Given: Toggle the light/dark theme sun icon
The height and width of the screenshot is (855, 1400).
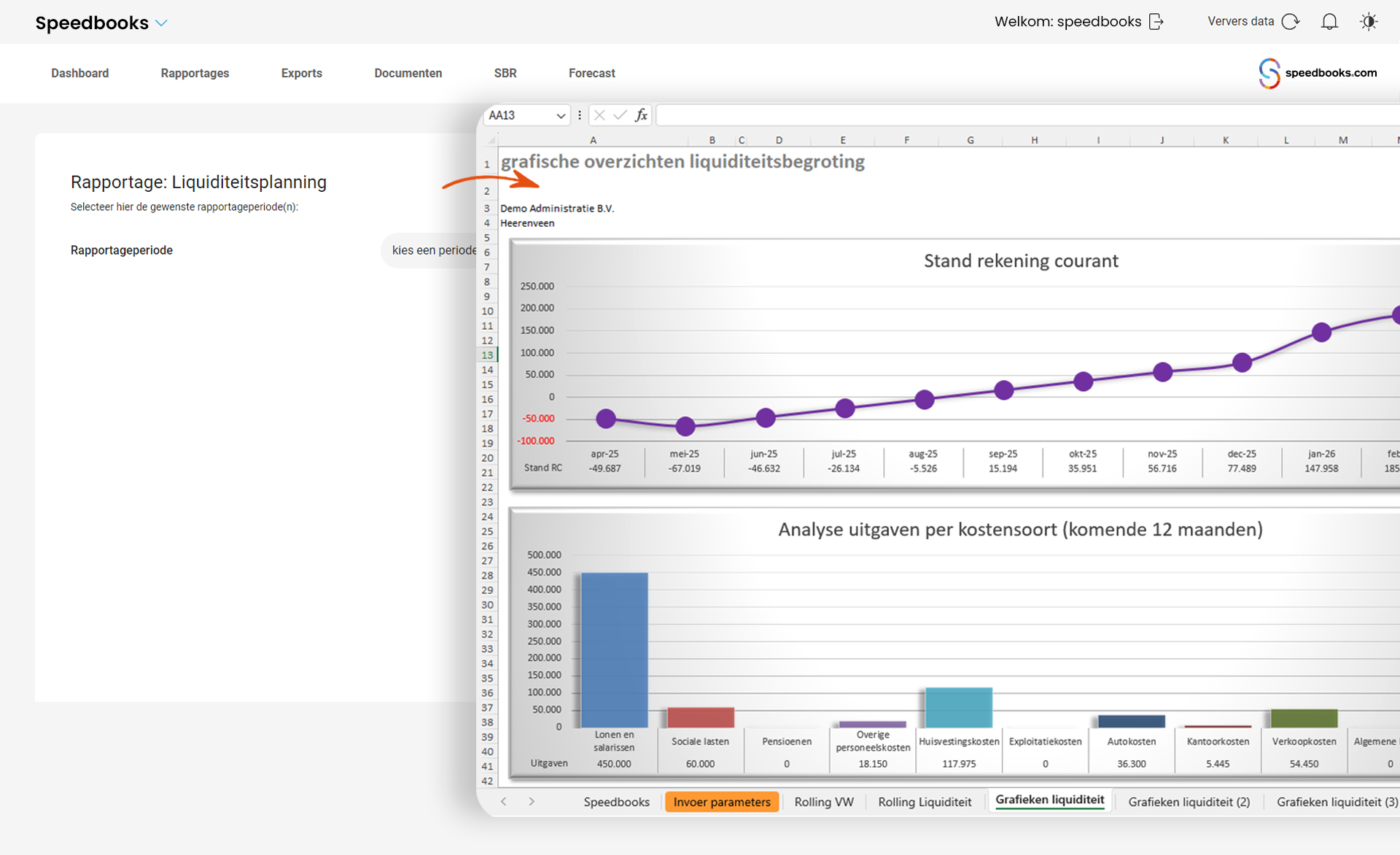Looking at the screenshot, I should (x=1369, y=22).
